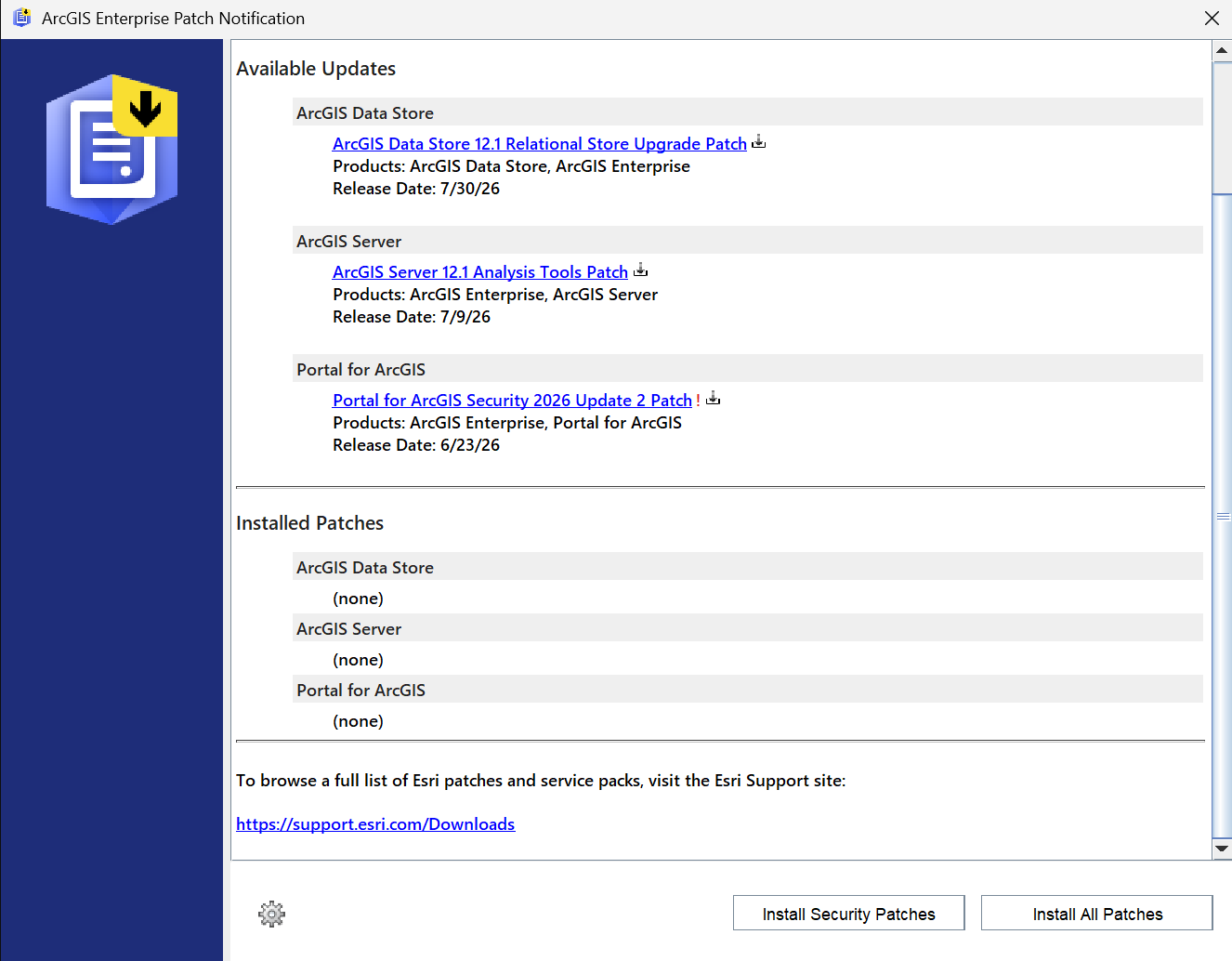Open Portal for ArcGIS Security 2026 Update 2 Patch link

coord(512,401)
